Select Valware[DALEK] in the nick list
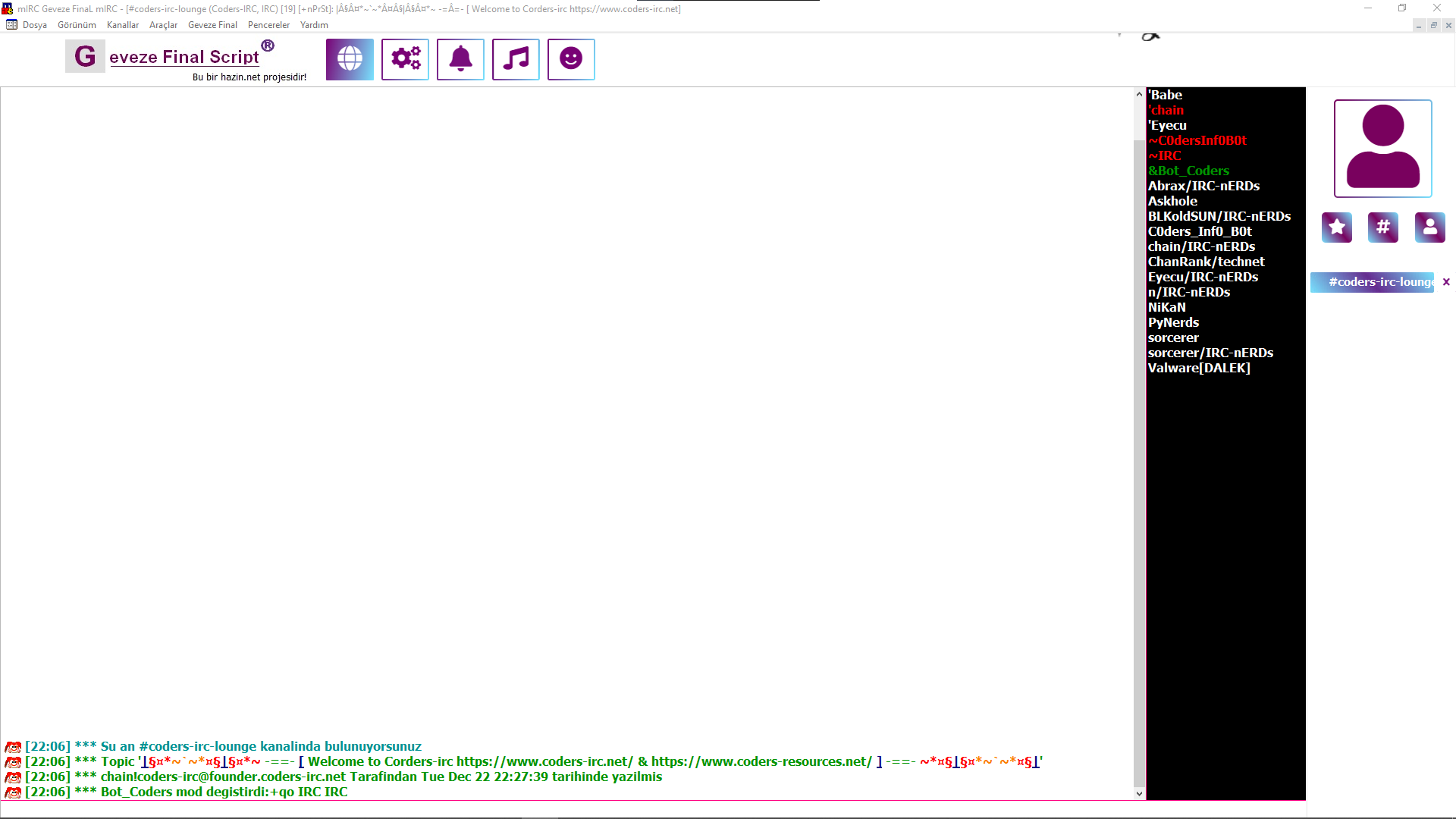1456x819 pixels. pos(1199,368)
